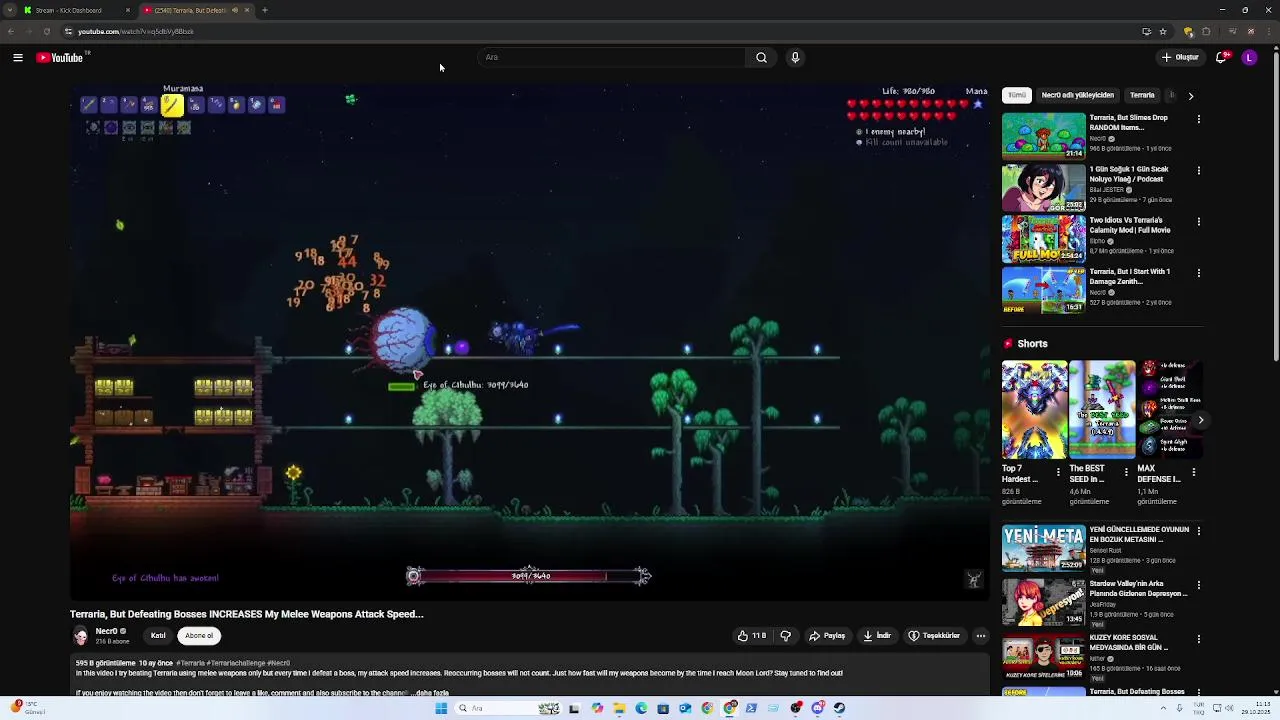Image resolution: width=1280 pixels, height=720 pixels.
Task: Open menu for Top 7 Hardest short
Action: [1059, 471]
